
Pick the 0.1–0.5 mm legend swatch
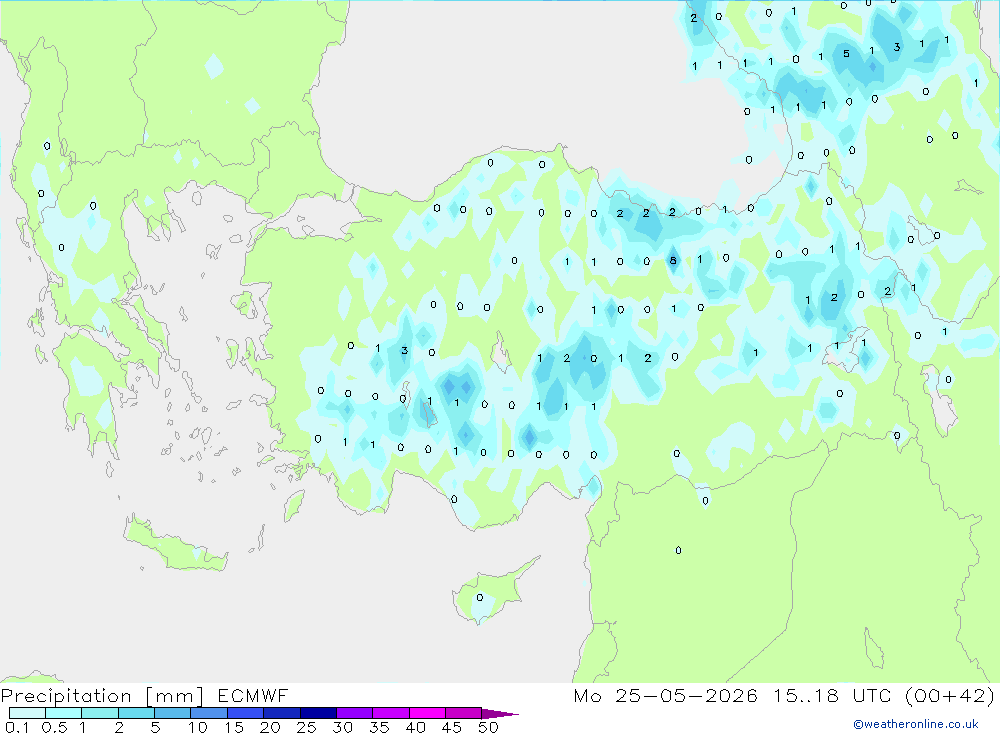pos(27,713)
